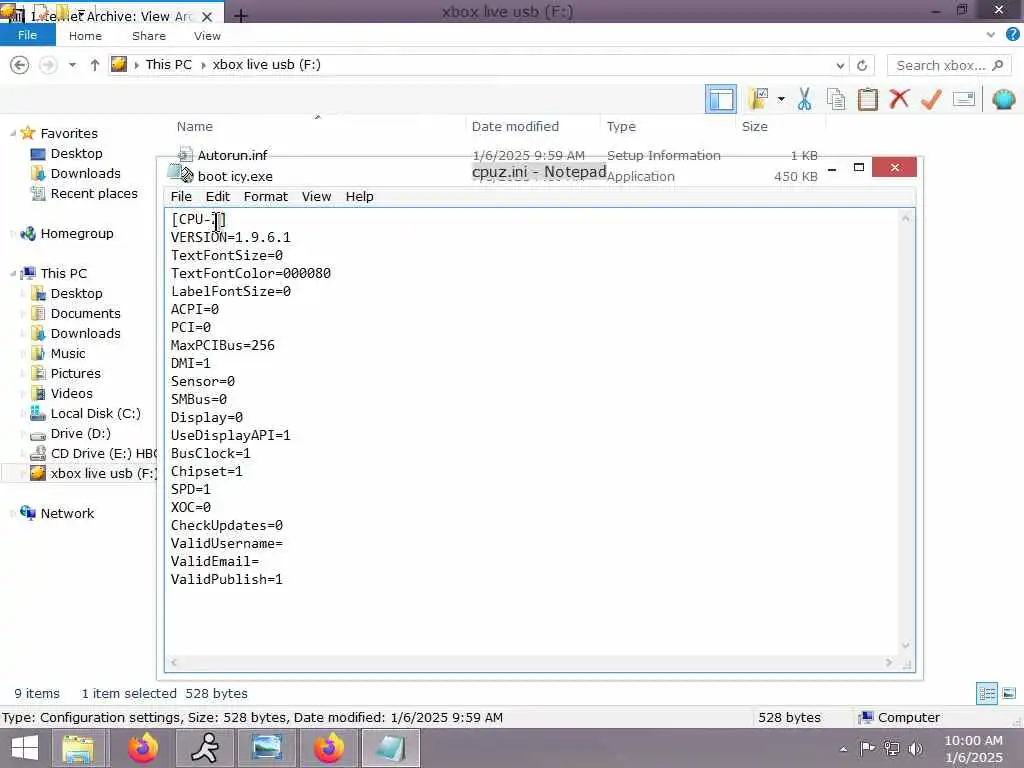Select Documents under This PC
Screen dimensions: 1024x768
(x=86, y=313)
